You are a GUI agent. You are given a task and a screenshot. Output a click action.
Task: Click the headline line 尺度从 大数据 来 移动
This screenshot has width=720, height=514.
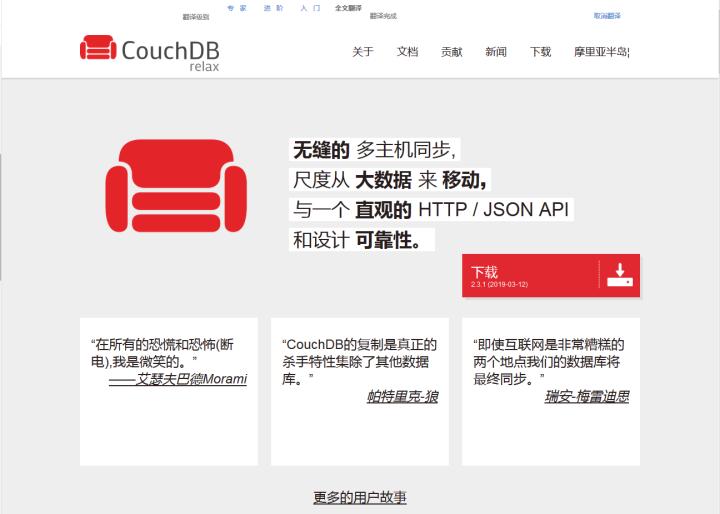(390, 180)
